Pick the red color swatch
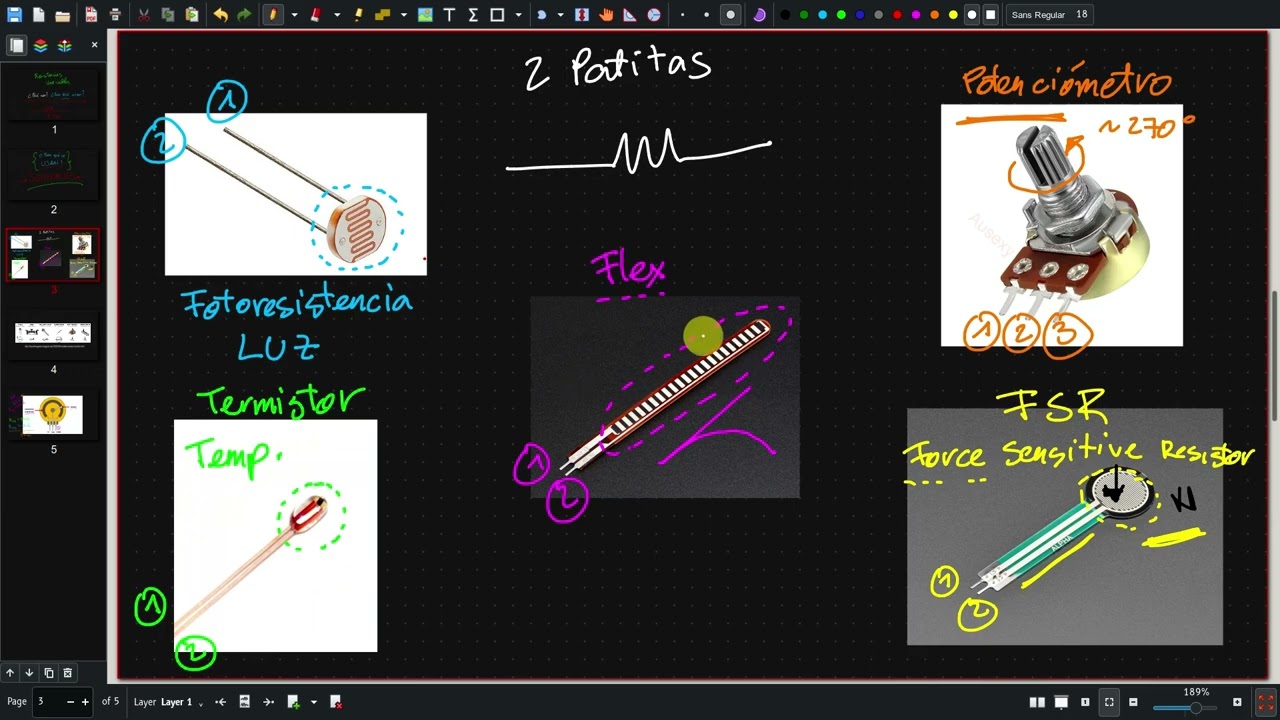 point(897,15)
